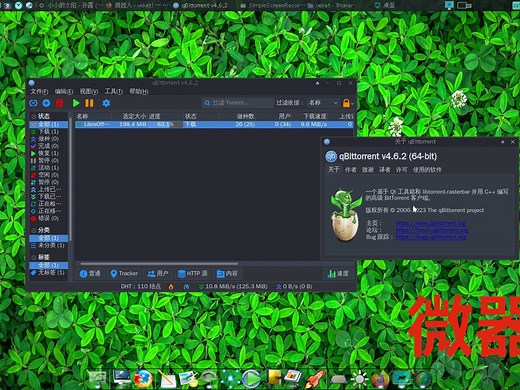Sort by 下载速度 column header
The width and height of the screenshot is (520, 390).
(x=314, y=116)
